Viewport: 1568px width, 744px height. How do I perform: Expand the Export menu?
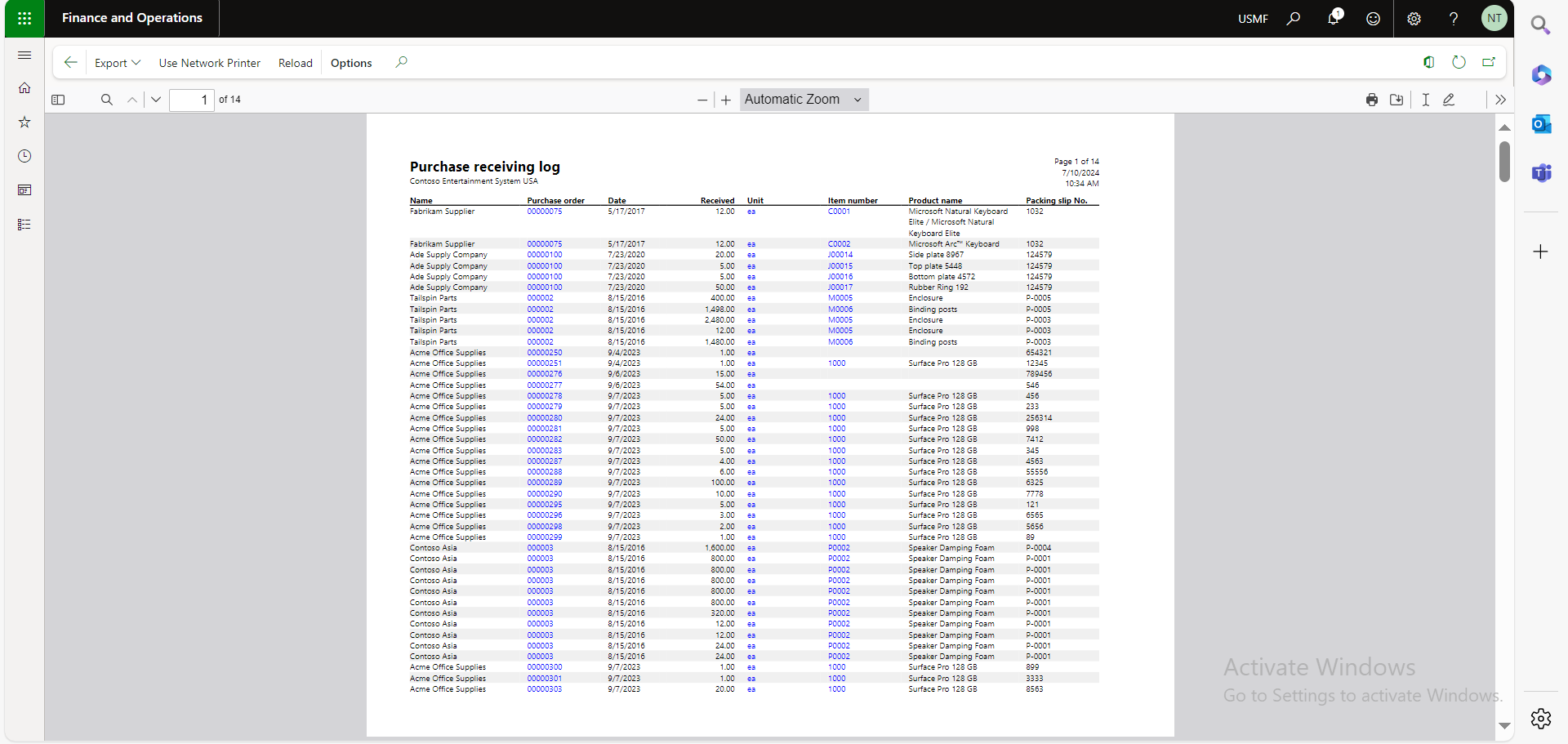pyautogui.click(x=118, y=63)
